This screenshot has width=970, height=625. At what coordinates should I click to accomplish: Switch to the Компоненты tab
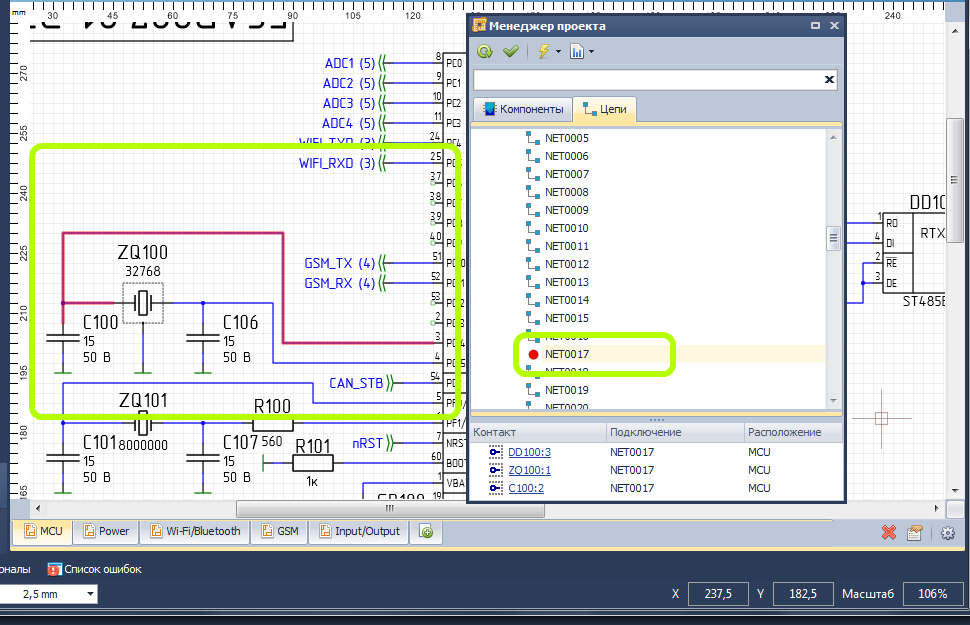[523, 109]
